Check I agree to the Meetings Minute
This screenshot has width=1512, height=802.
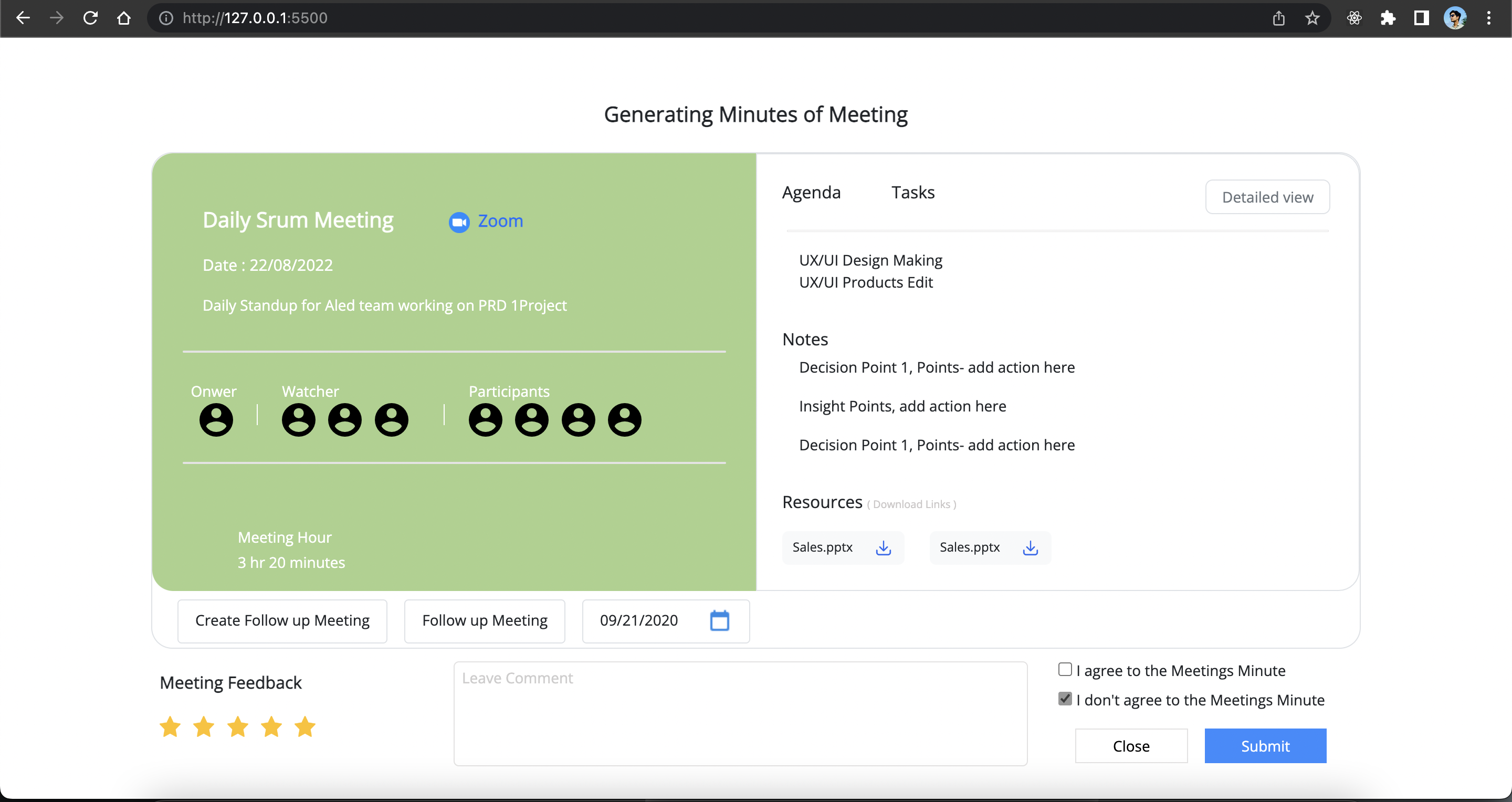pyautogui.click(x=1065, y=669)
